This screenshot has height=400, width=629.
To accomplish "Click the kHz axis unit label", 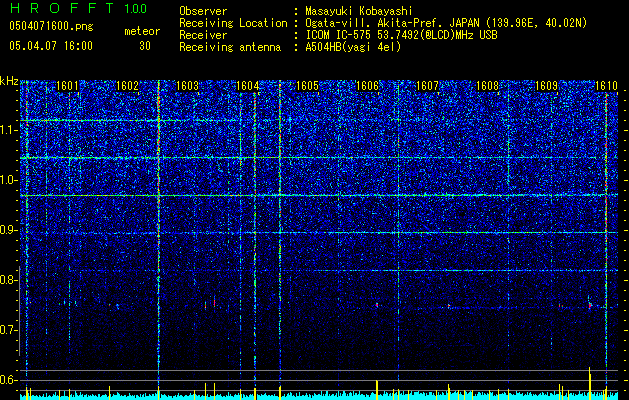I will (x=9, y=81).
